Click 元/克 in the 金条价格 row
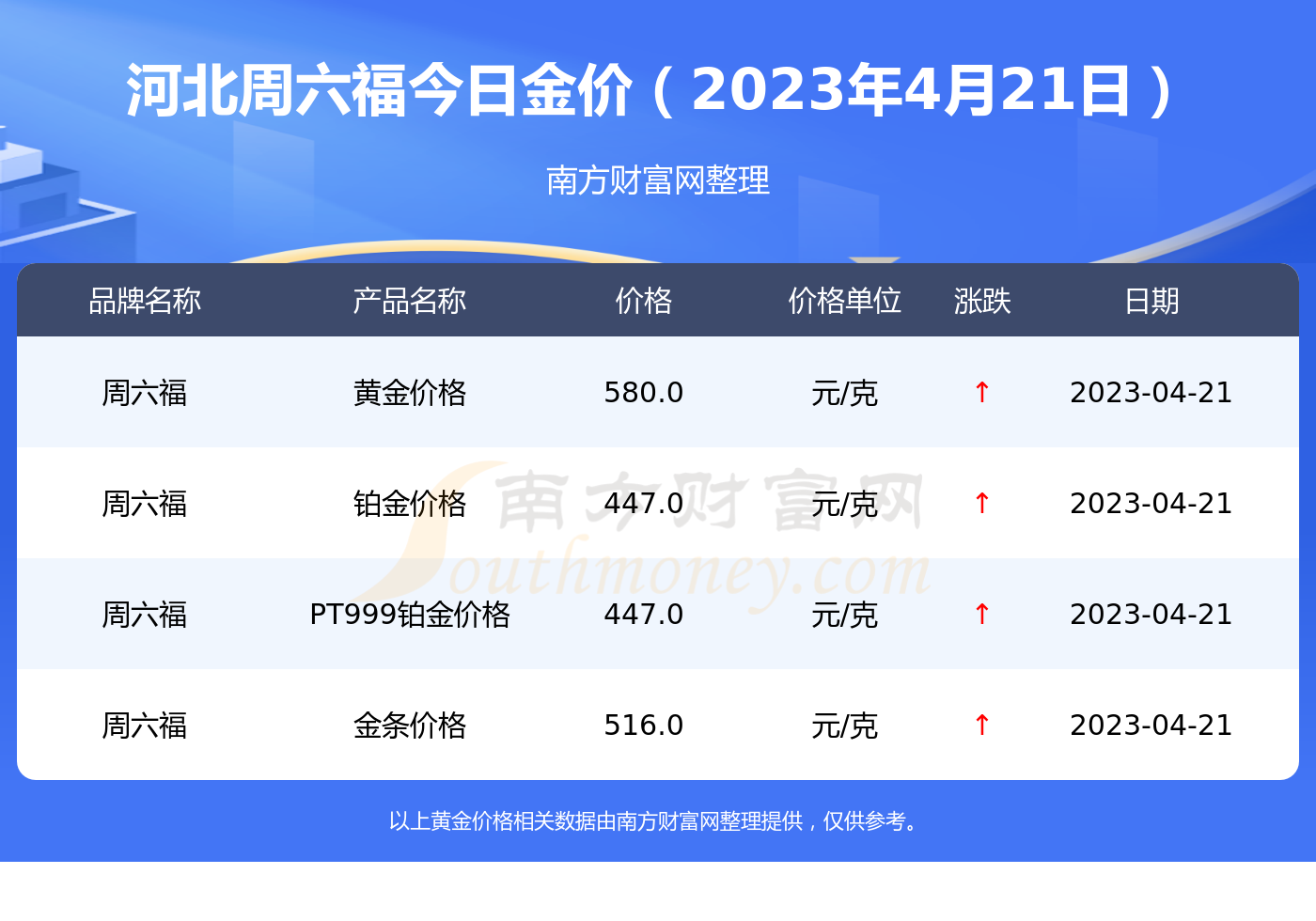Screen dimensions: 1316x921 [x=844, y=725]
